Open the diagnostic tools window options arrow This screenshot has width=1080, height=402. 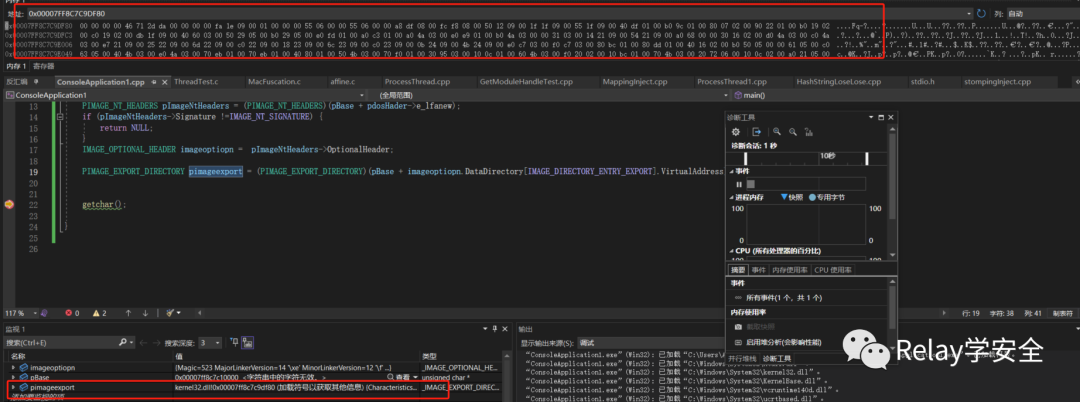point(871,118)
